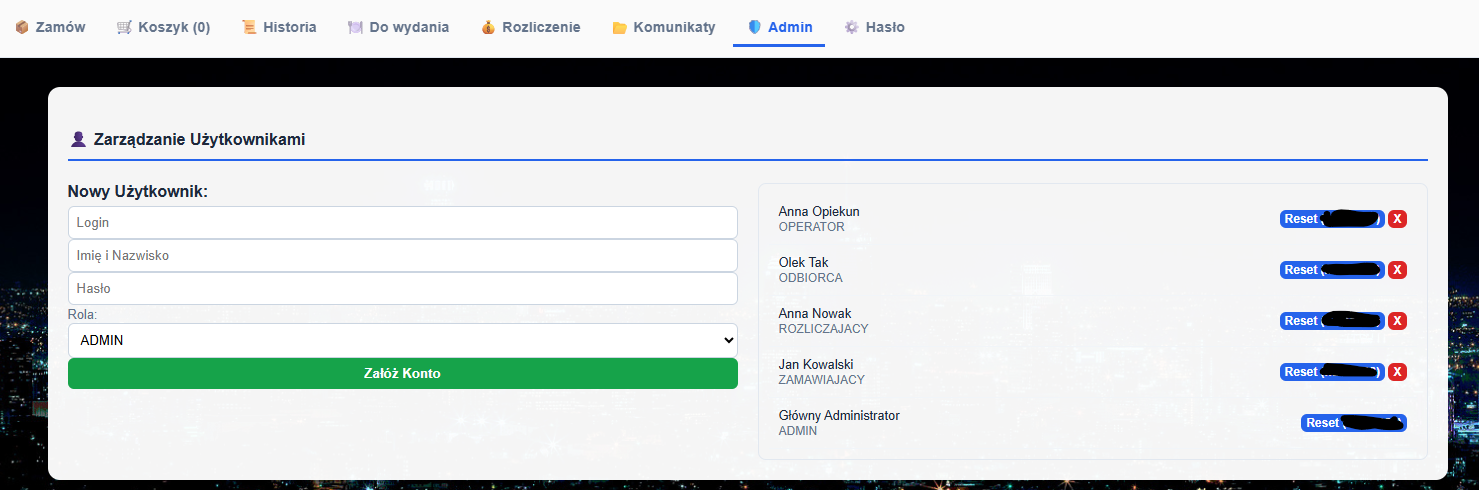The height and width of the screenshot is (490, 1479).
Task: Select the name Anna Nowak
Action: click(x=815, y=313)
